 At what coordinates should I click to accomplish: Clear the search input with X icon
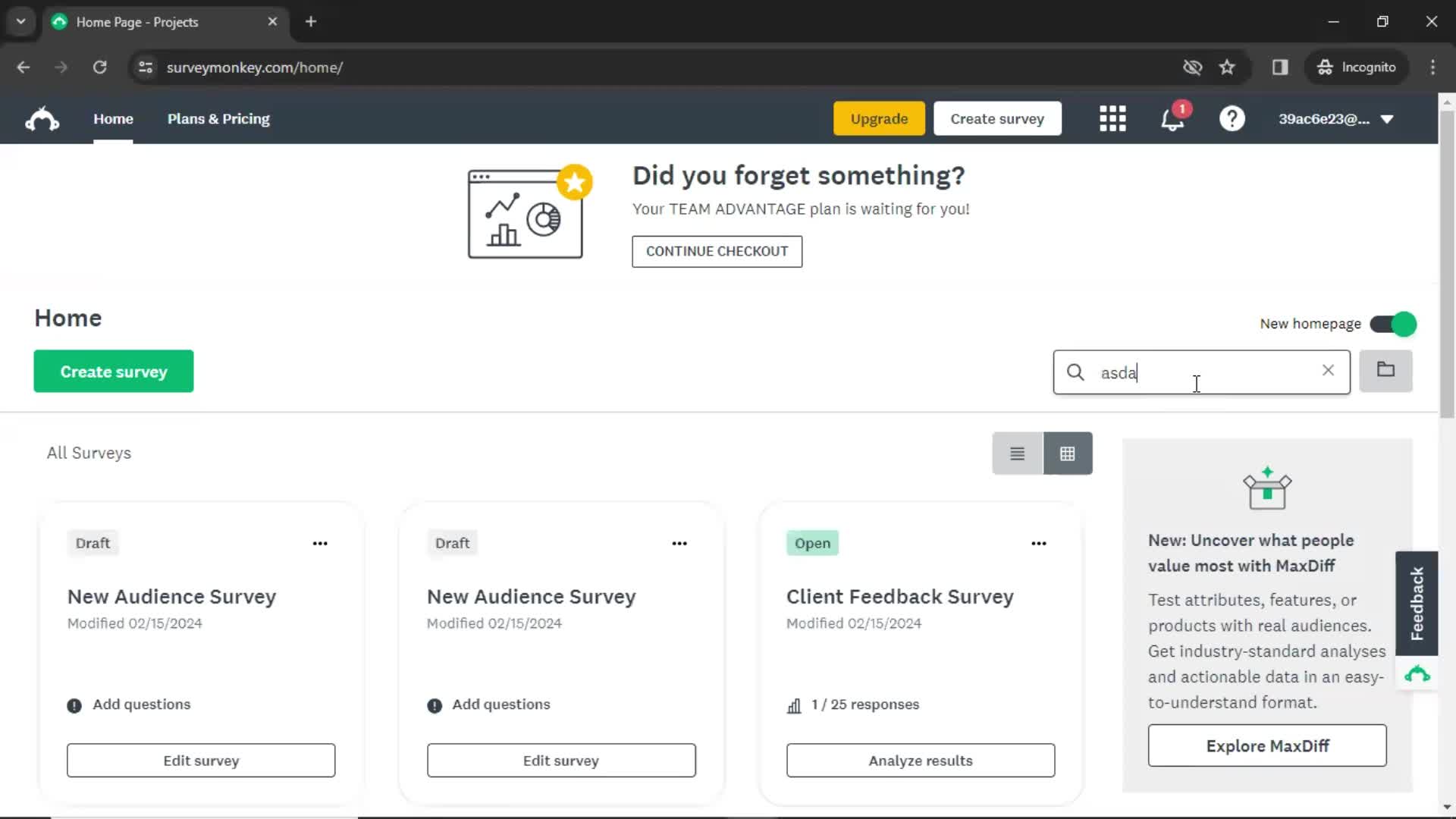click(x=1328, y=371)
